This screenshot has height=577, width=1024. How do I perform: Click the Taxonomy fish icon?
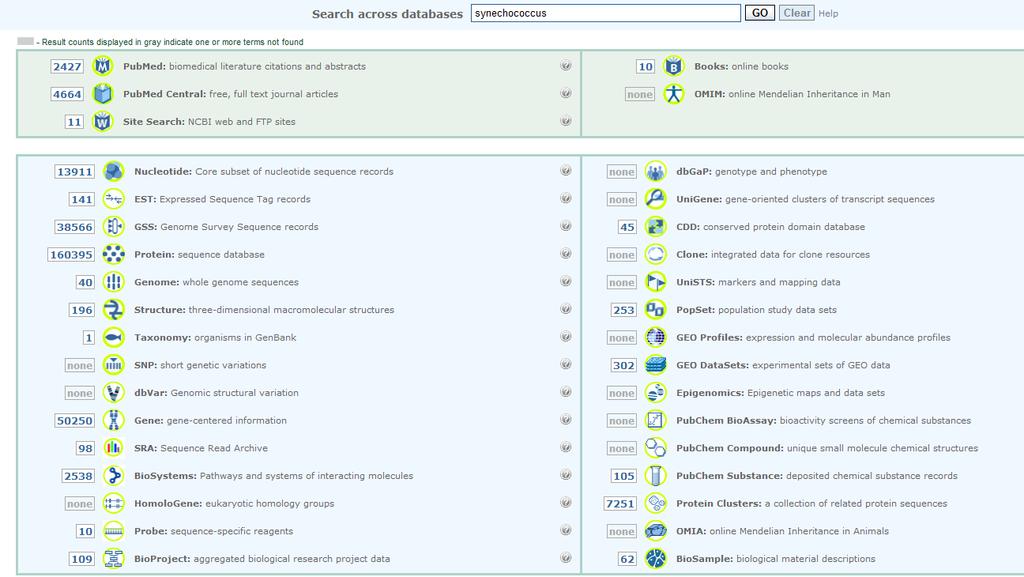tap(114, 337)
